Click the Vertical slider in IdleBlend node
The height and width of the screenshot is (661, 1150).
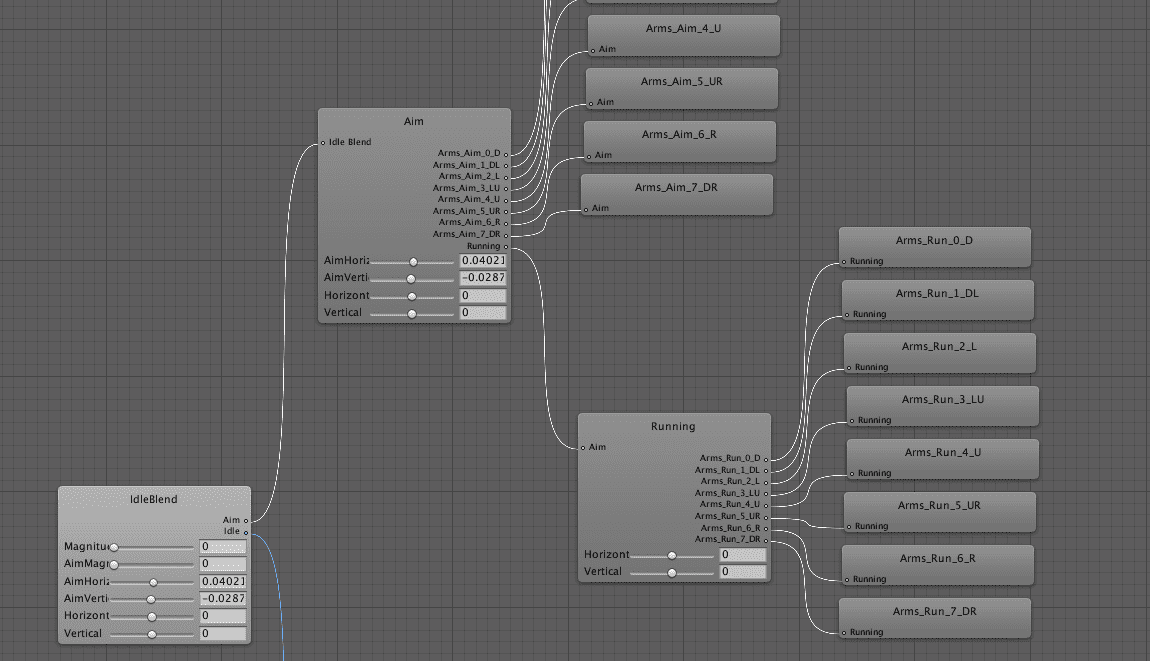tap(152, 634)
